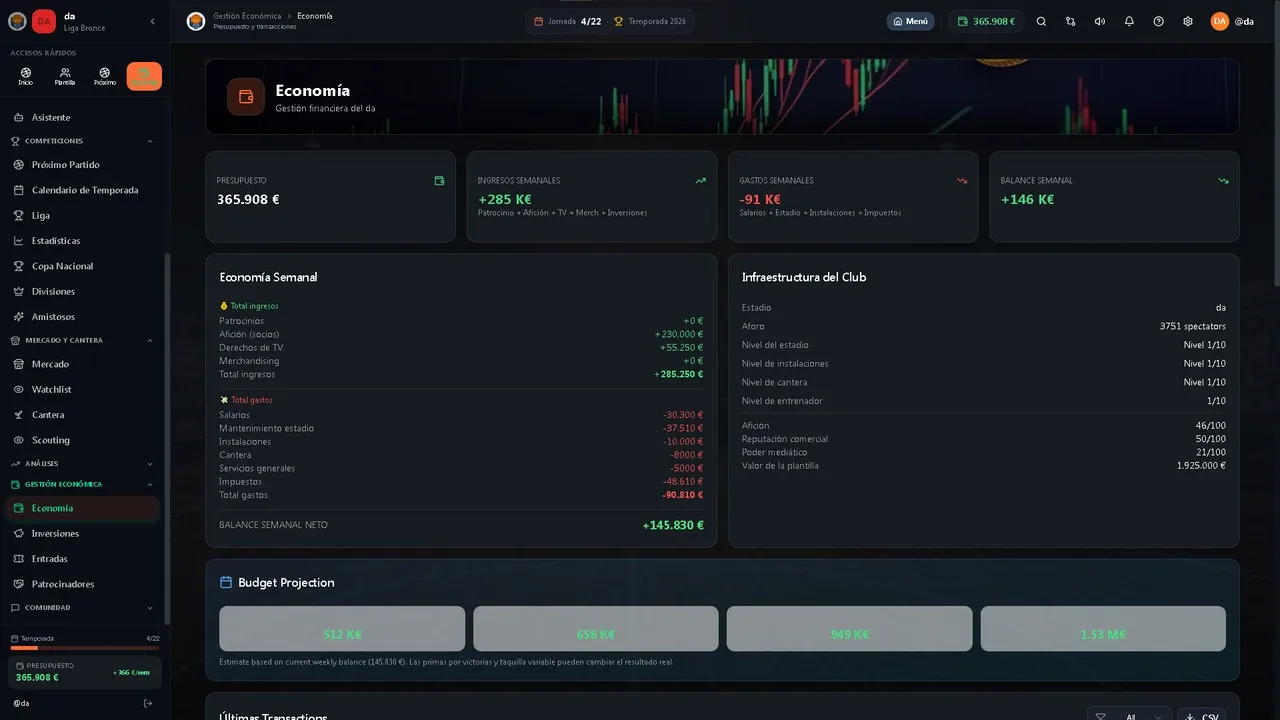Toggle sound with the speaker icon
Screen dimensions: 1280x720
tap(1100, 21)
